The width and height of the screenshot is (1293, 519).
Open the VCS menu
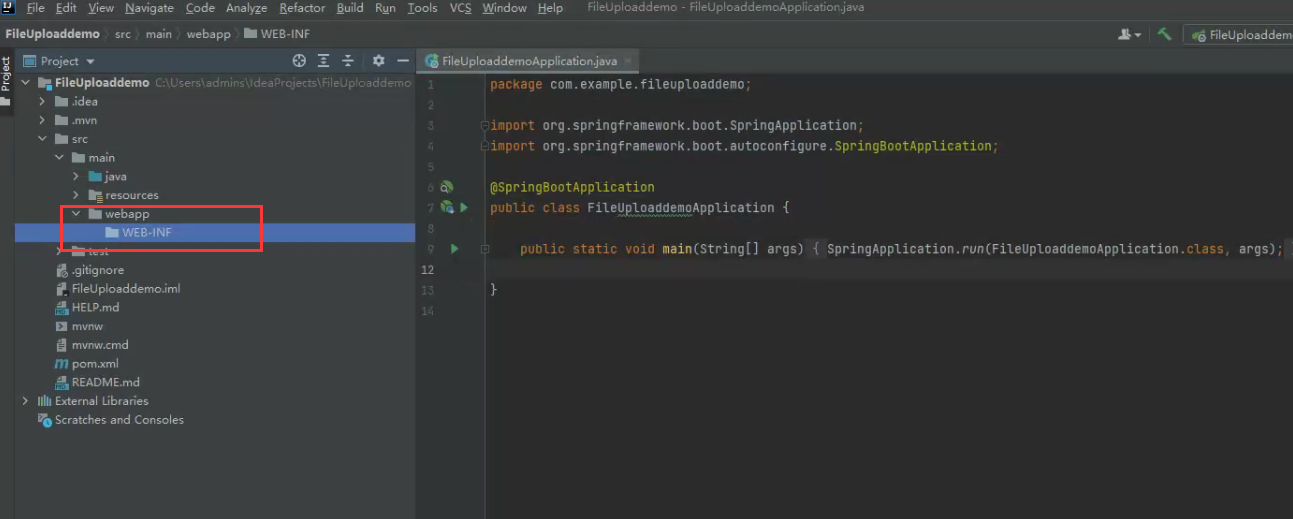pos(460,8)
